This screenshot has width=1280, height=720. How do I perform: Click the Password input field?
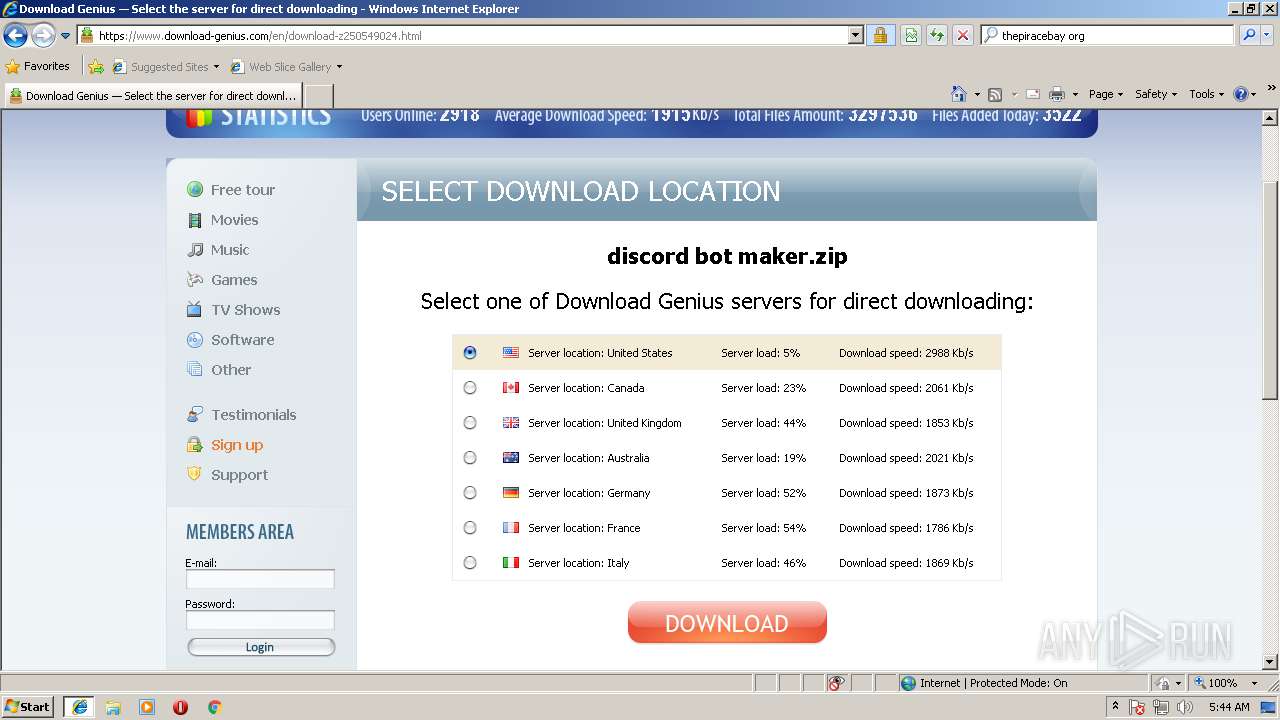click(260, 620)
